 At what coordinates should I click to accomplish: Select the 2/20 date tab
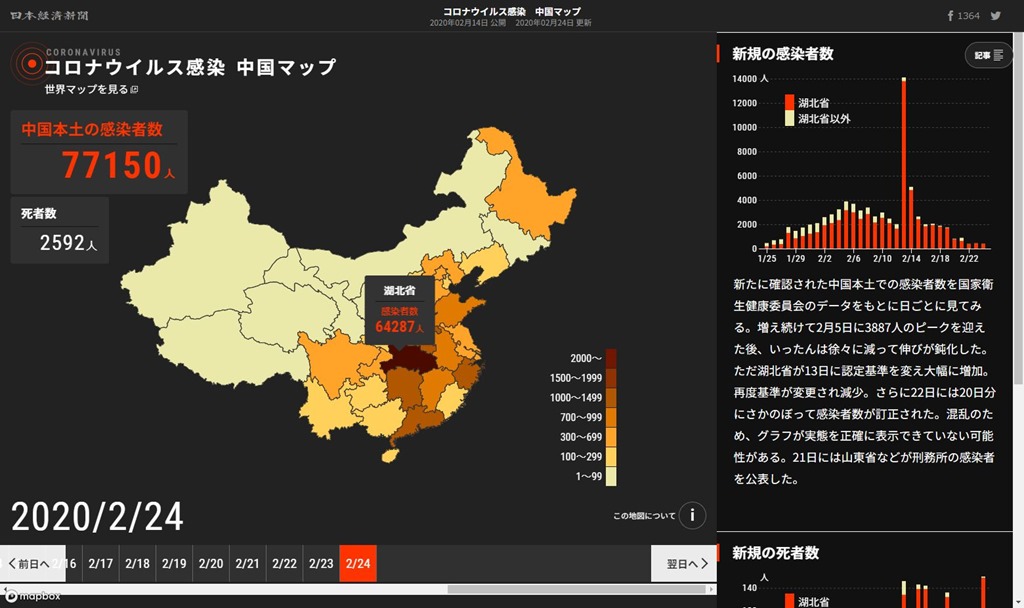(211, 564)
